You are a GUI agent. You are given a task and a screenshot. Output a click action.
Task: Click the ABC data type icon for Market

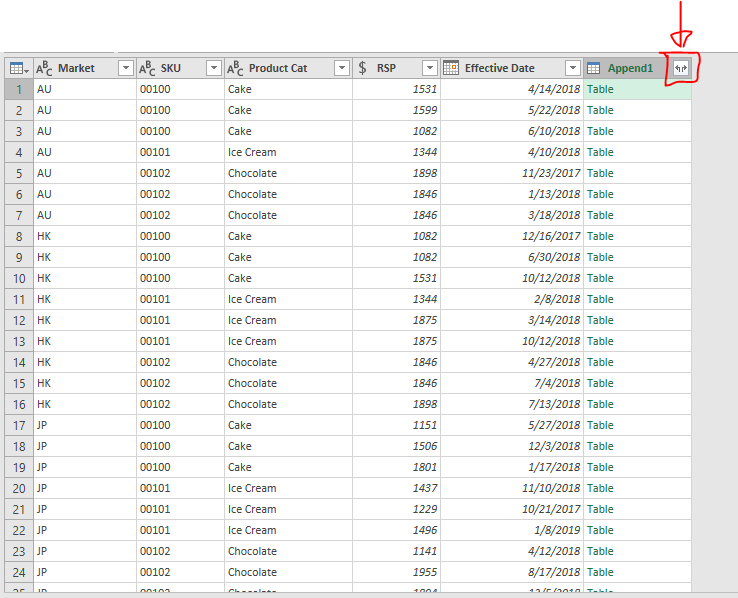click(x=45, y=68)
